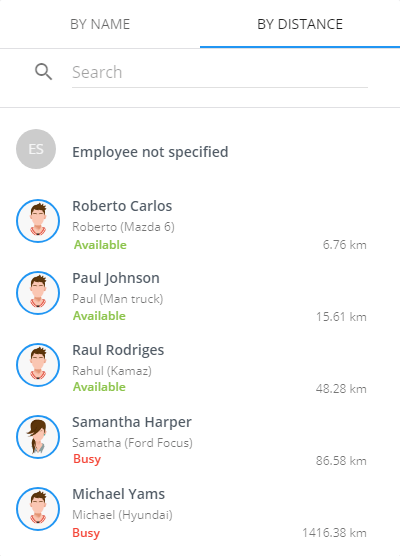Select Roberto Carlos's avatar
This screenshot has height=556, width=400.
click(x=38, y=221)
